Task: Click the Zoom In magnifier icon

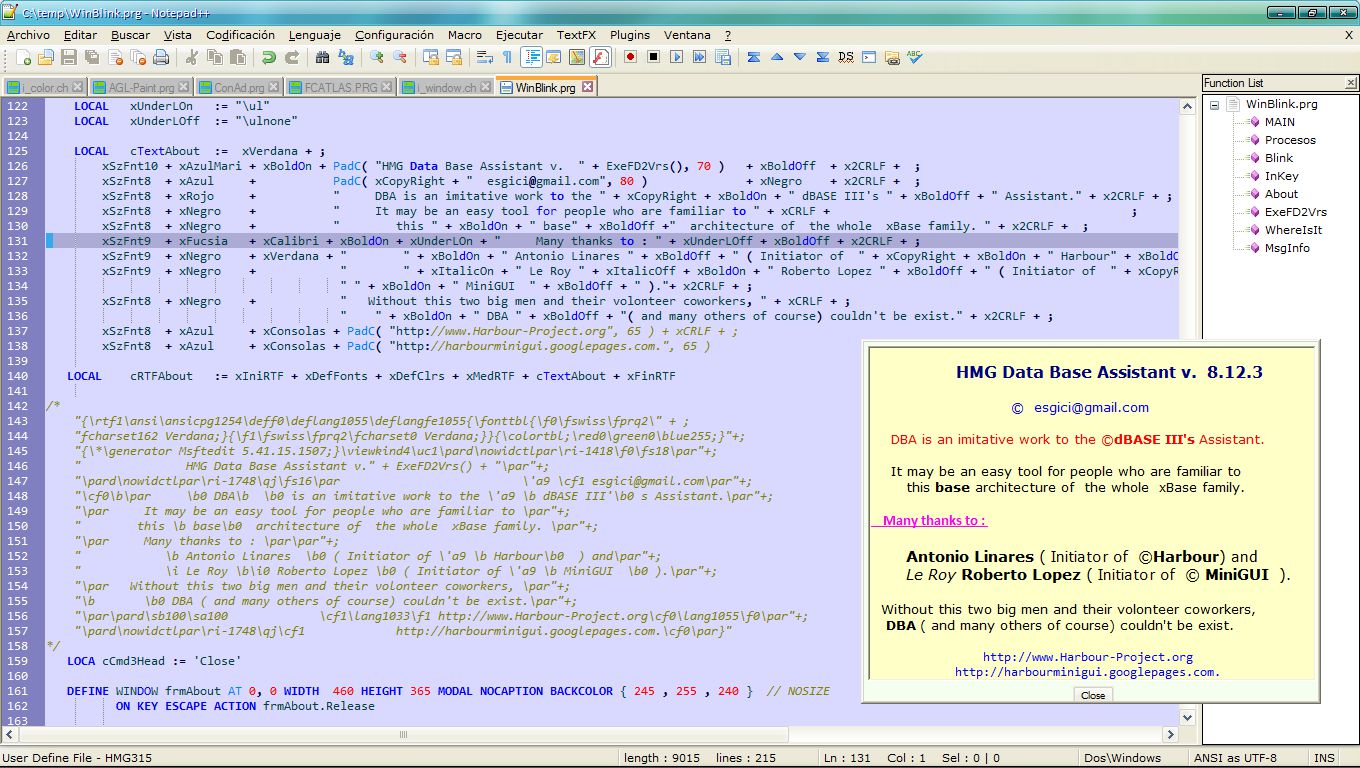Action: pos(376,57)
